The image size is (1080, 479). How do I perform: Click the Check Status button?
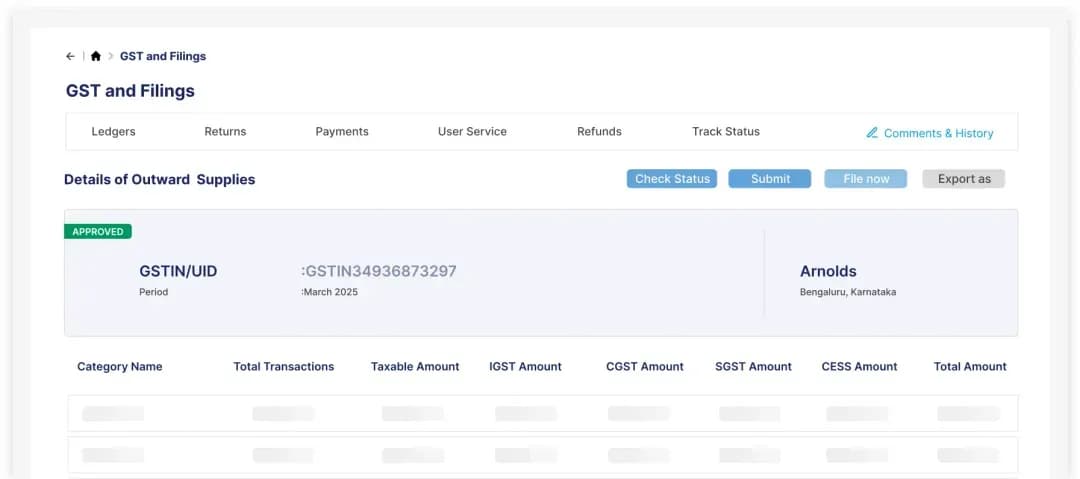672,179
